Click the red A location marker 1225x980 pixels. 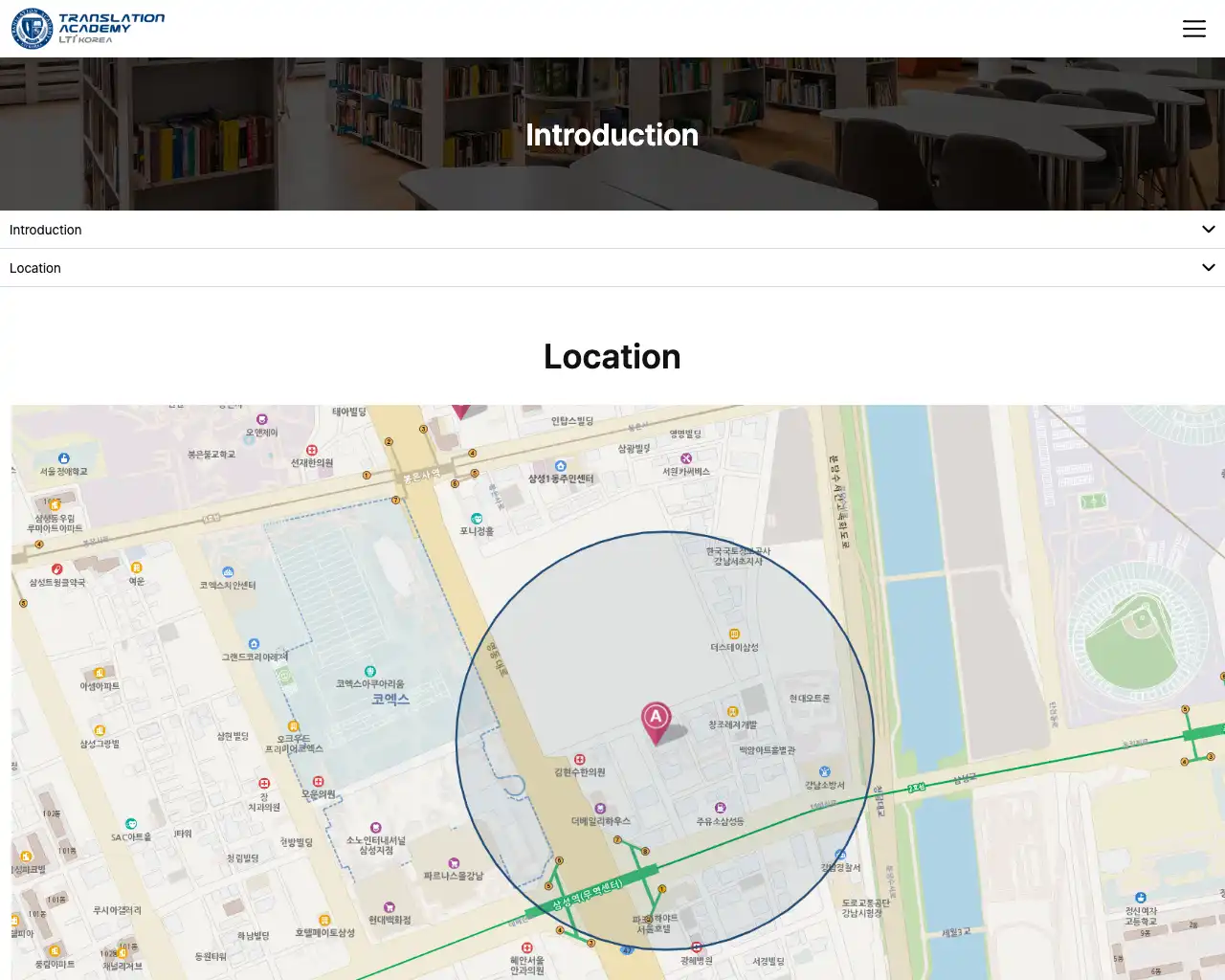pos(656,724)
